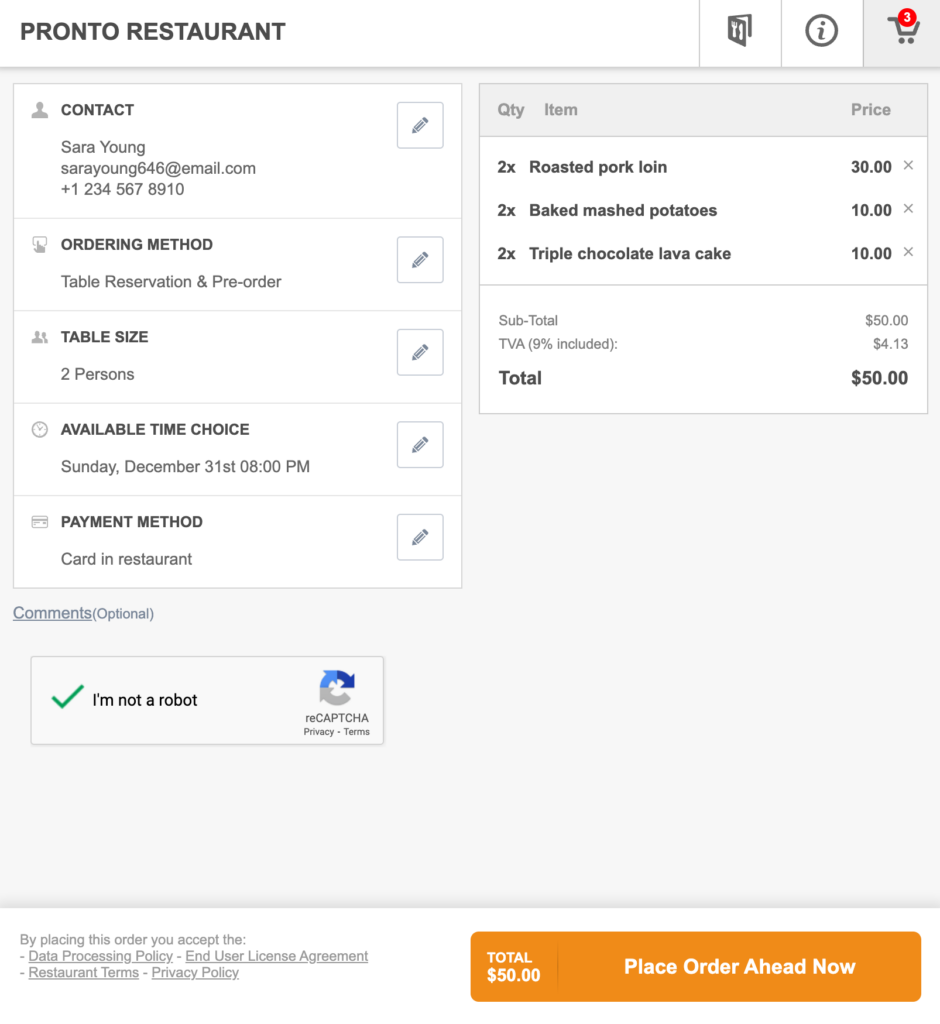Open the Data Processing Policy link
The width and height of the screenshot is (940, 1024).
pyautogui.click(x=101, y=956)
